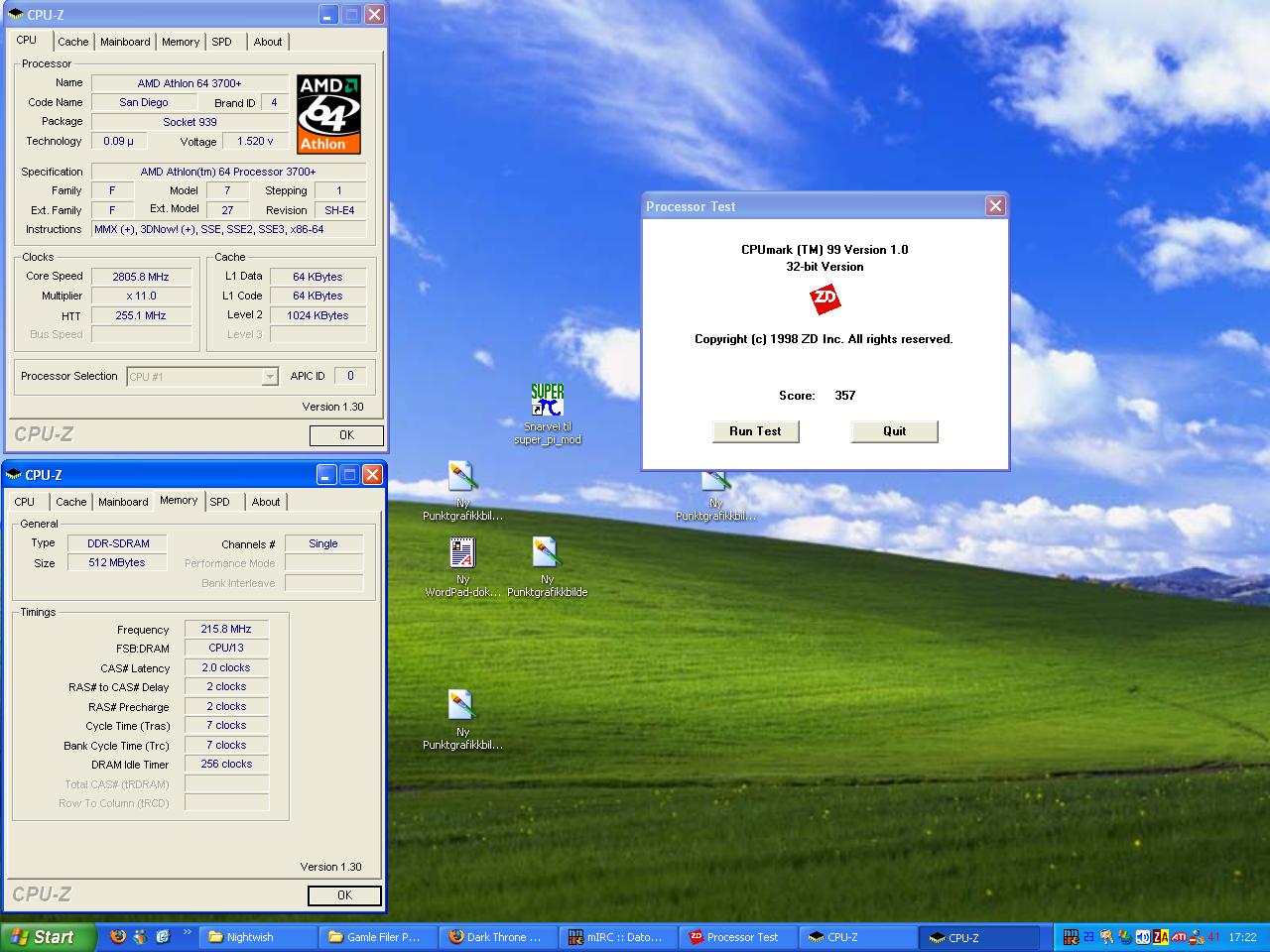
Task: Click the Code Name San Diego field
Action: [144, 102]
